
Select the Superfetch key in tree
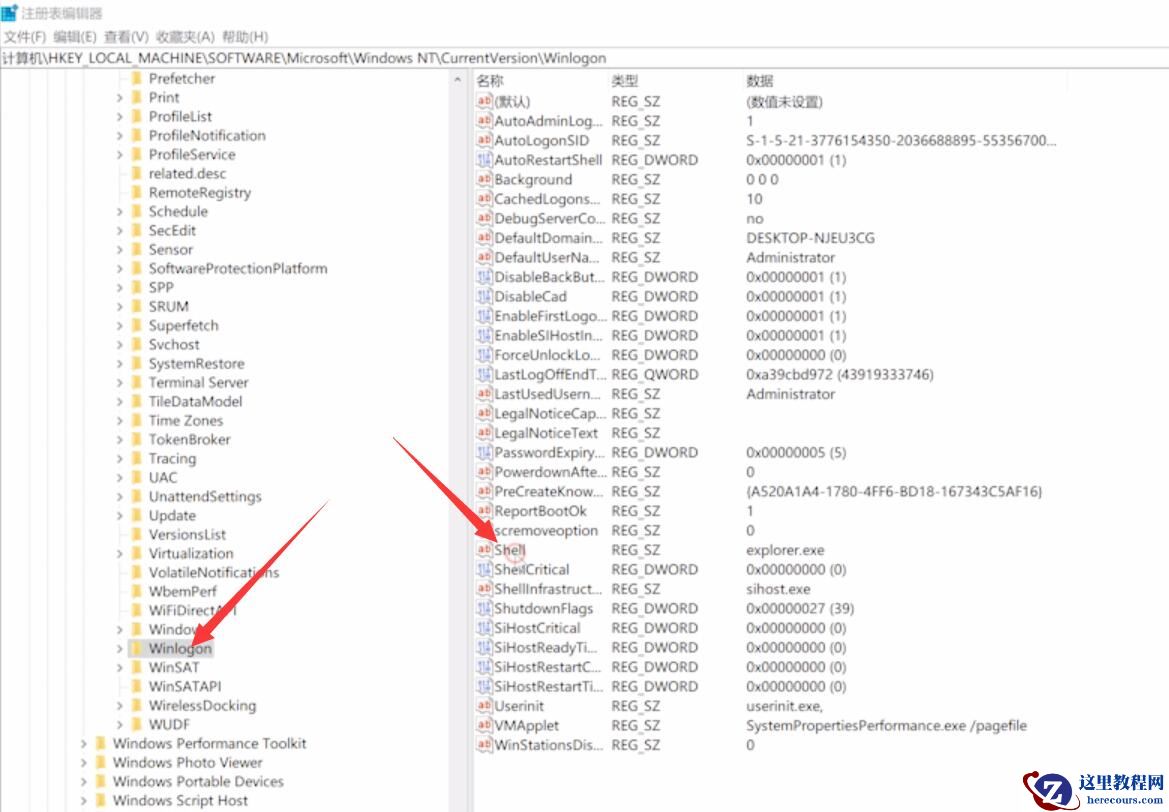183,326
